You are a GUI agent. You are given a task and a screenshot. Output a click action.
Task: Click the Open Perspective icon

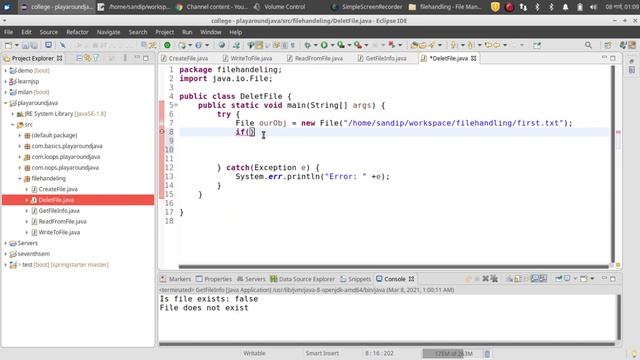608,45
